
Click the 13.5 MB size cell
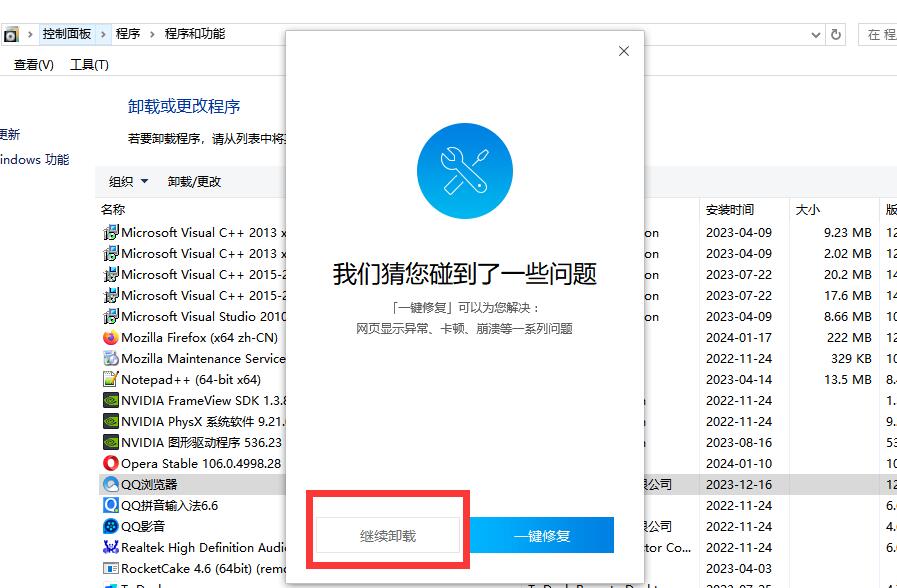[x=848, y=379]
